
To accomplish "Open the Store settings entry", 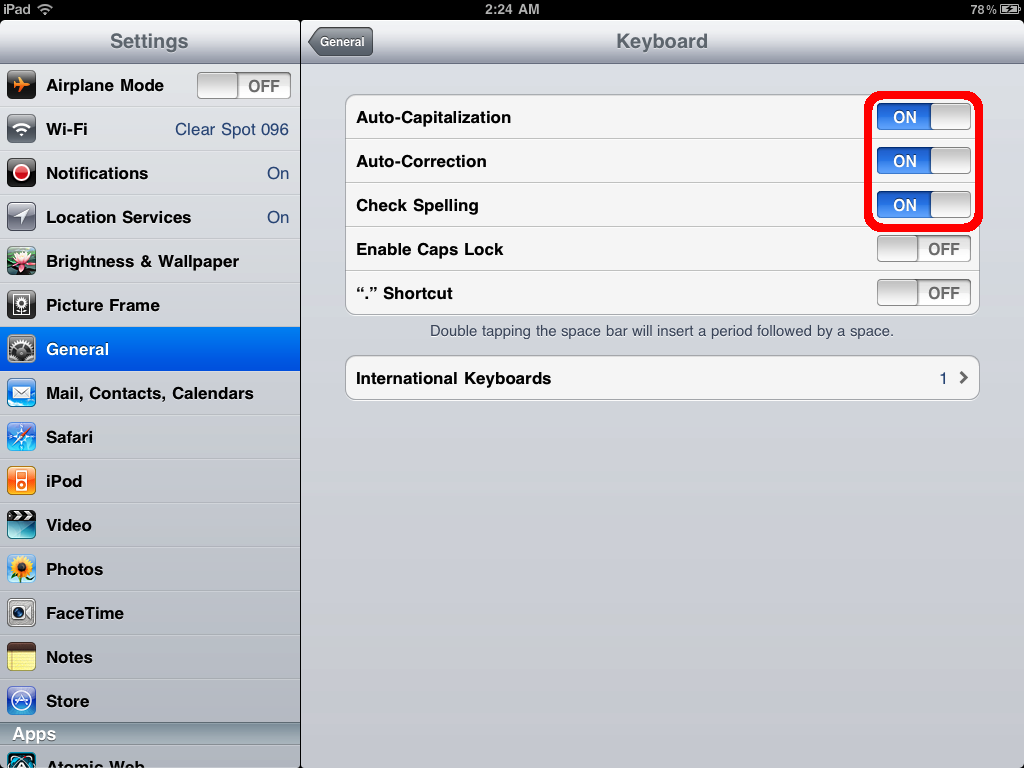I will [150, 701].
